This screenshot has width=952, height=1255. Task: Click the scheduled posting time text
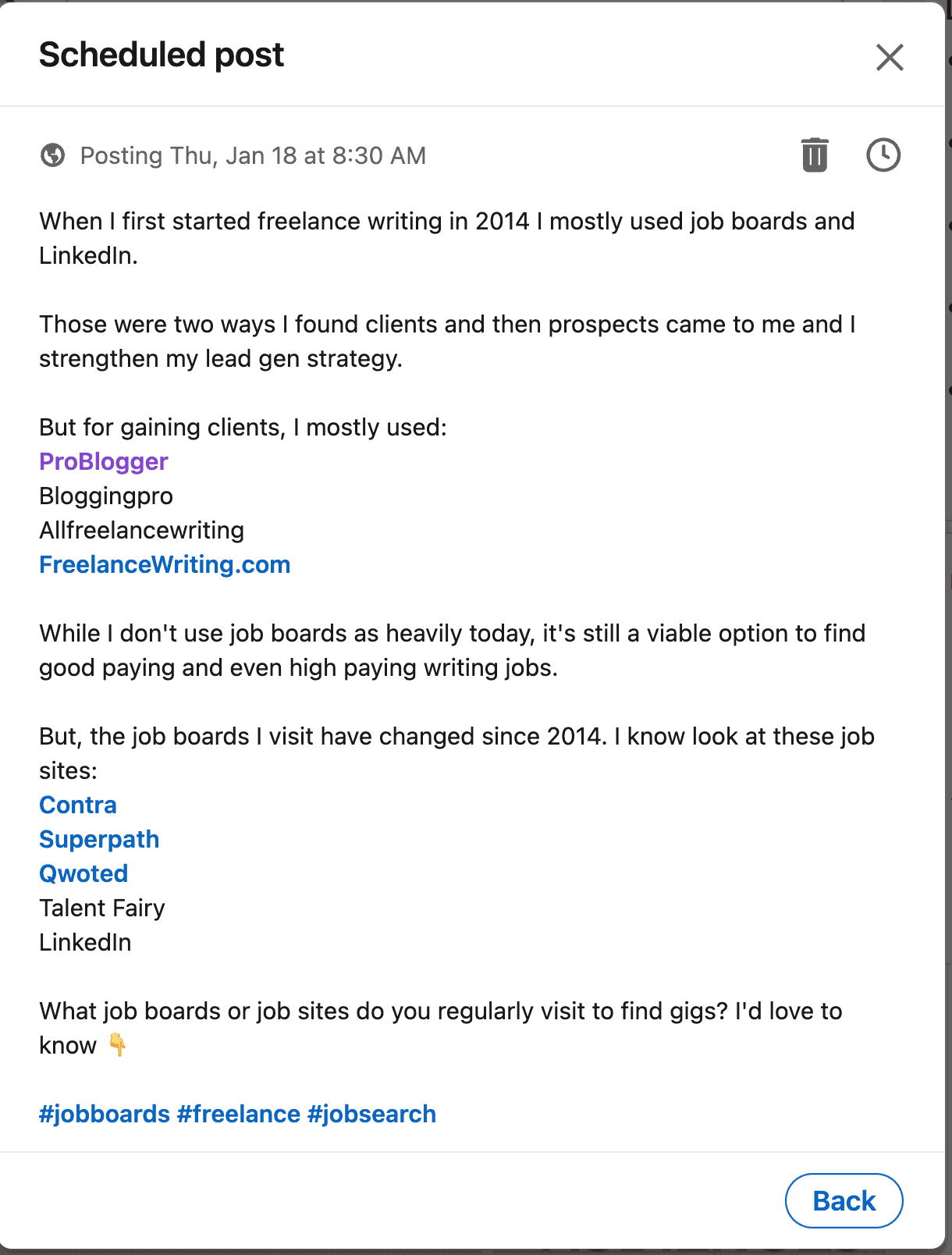[254, 155]
